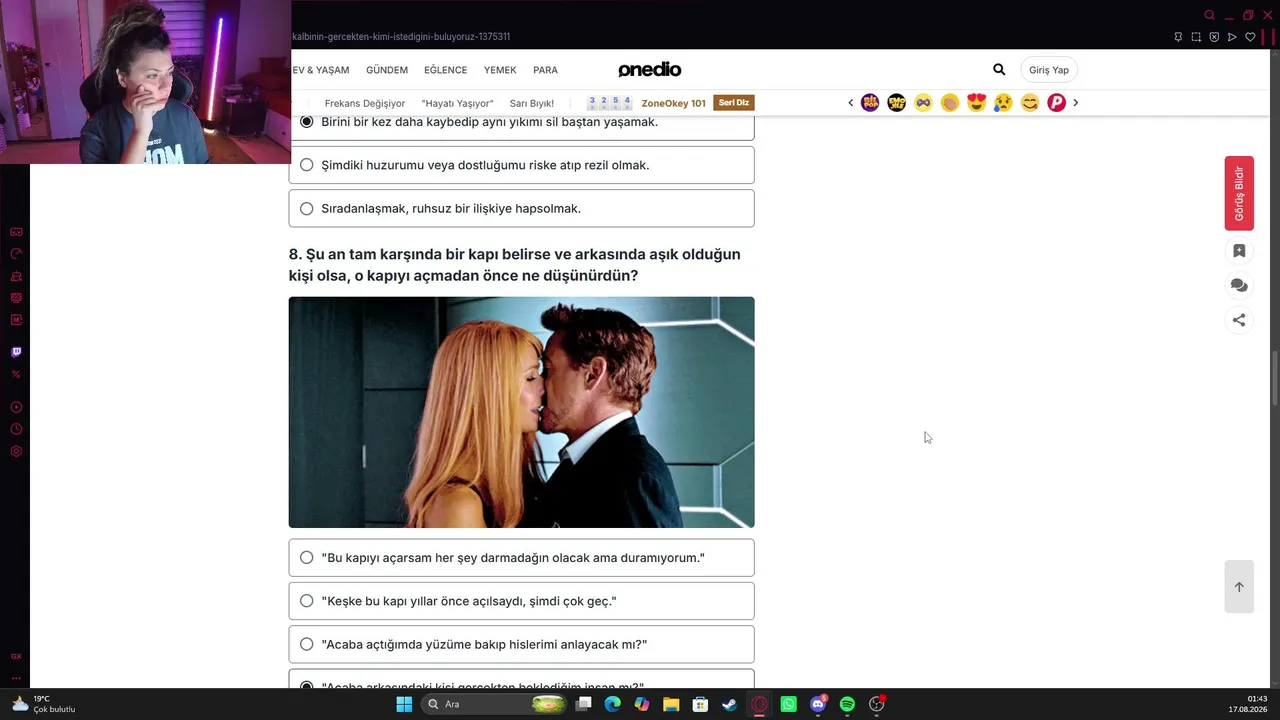Jump to top with the up-arrow button
The image size is (1280, 720).
click(1239, 587)
